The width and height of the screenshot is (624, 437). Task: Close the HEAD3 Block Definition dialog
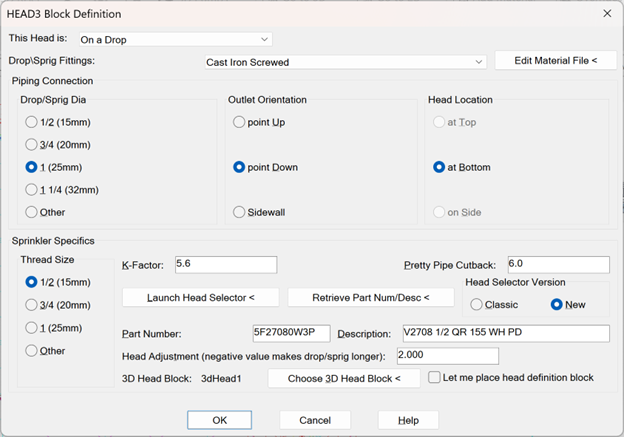tap(606, 14)
